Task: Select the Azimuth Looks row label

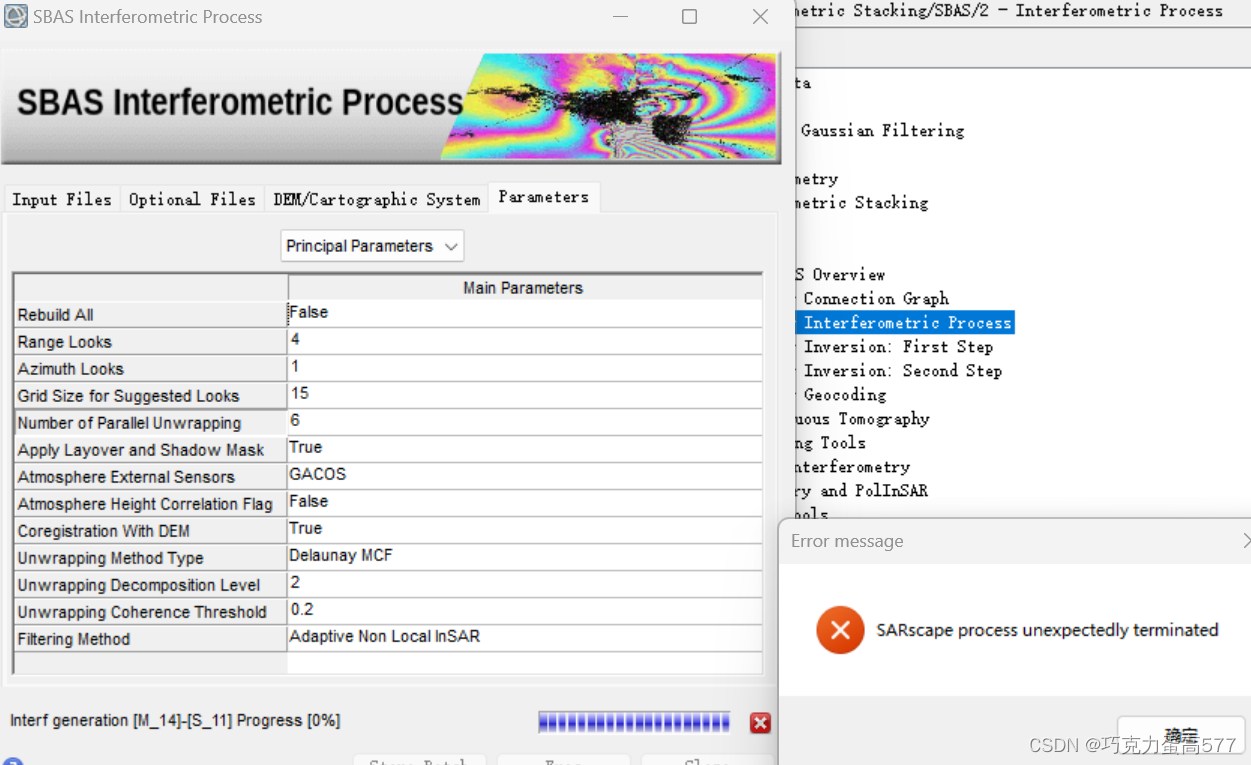Action: (151, 368)
